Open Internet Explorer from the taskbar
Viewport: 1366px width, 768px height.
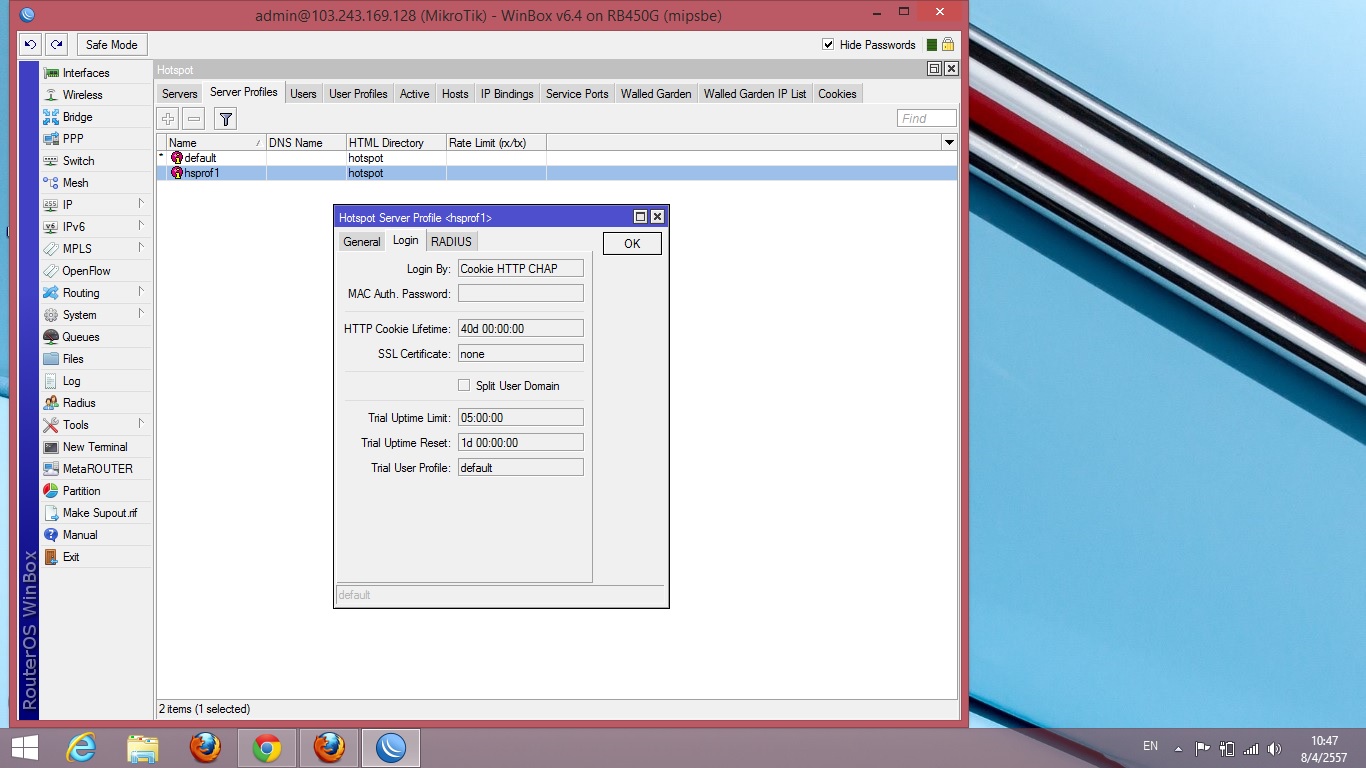(x=81, y=748)
